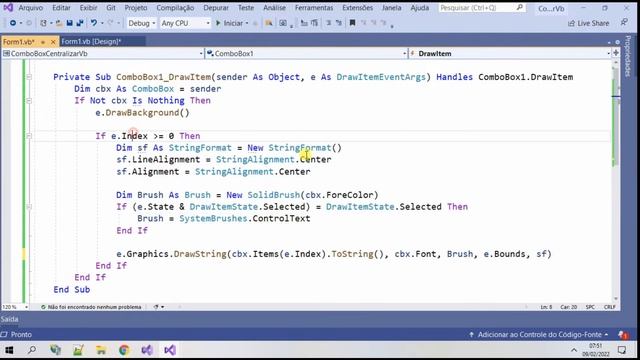Click the active Visual Studio taskbar icon
Screen dimensions: 640x360
tap(170, 350)
